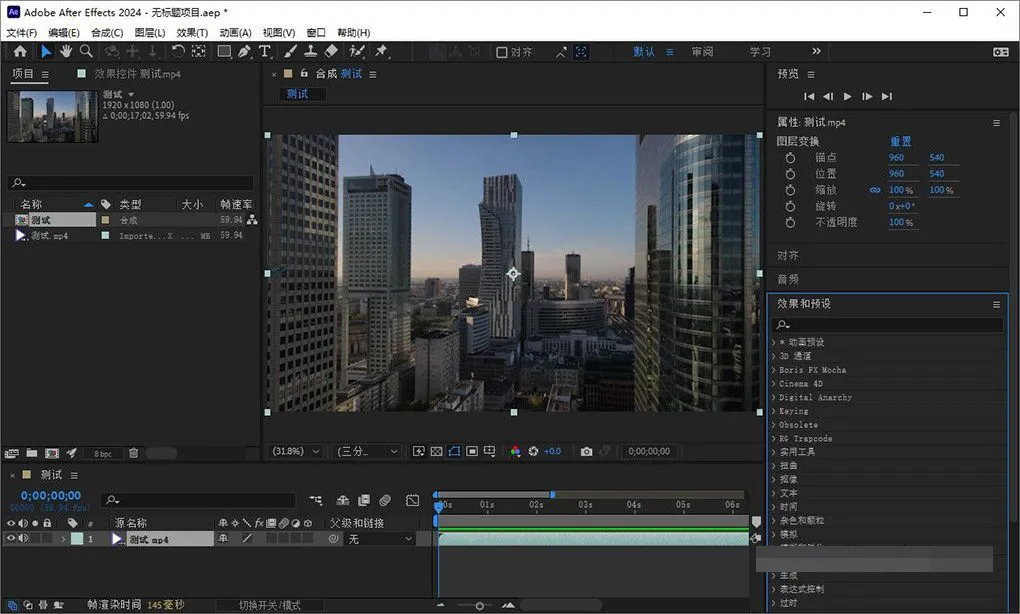Open the parent link 无 dropdown

pyautogui.click(x=380, y=539)
